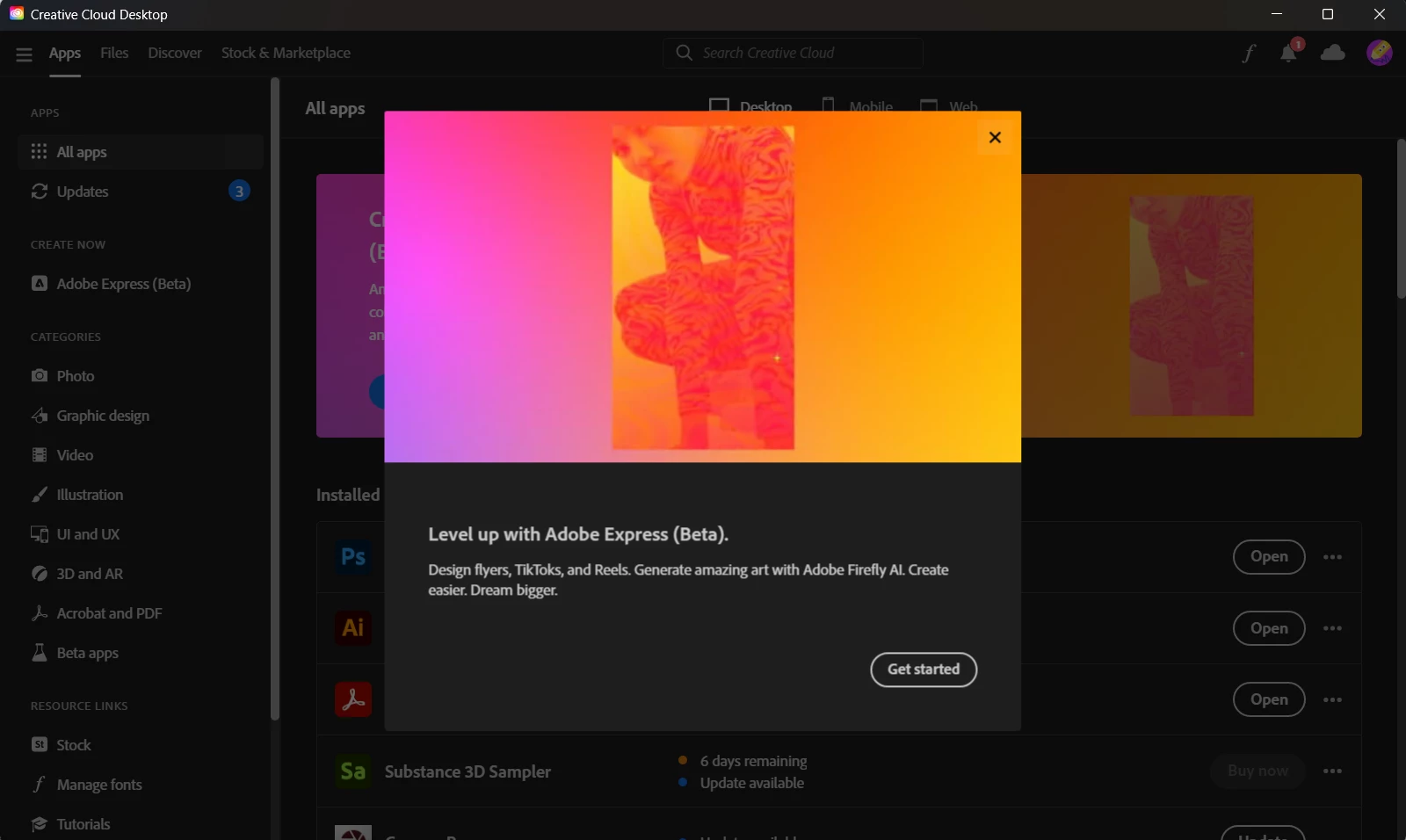Switch to the Apps tab
Viewport: 1406px width, 840px height.
click(x=65, y=53)
